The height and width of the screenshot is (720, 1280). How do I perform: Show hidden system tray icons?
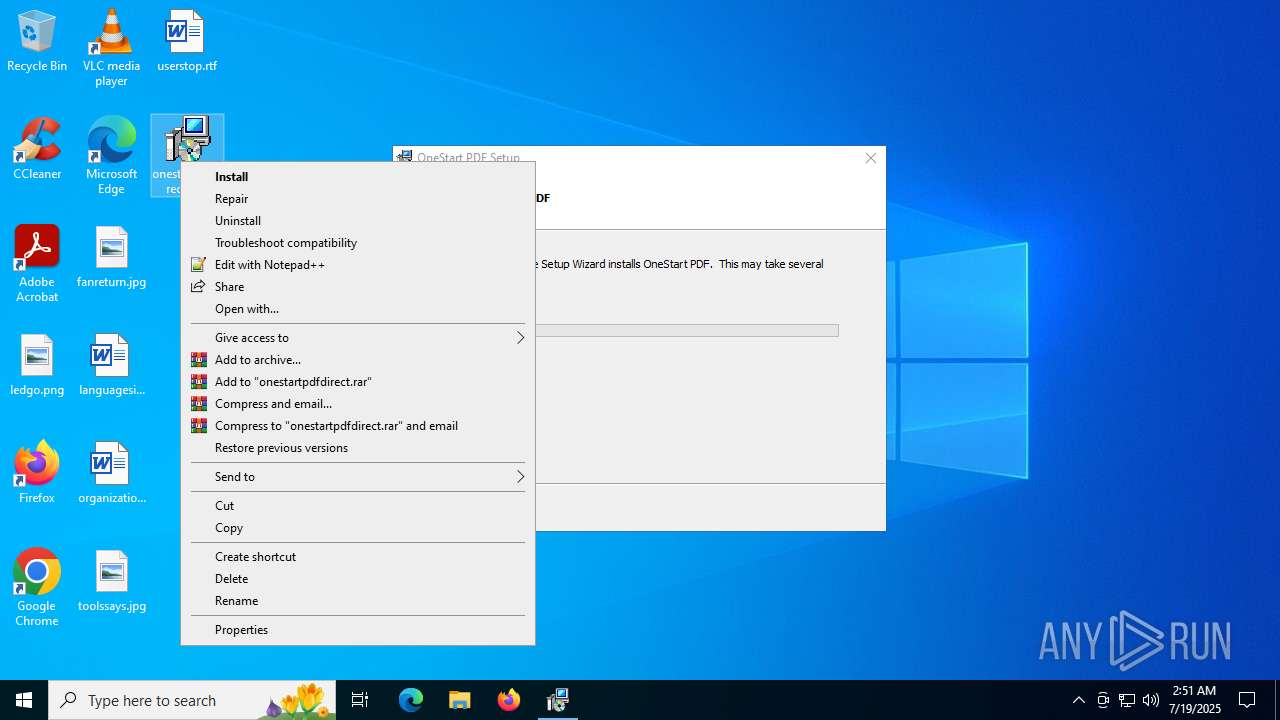coord(1078,700)
